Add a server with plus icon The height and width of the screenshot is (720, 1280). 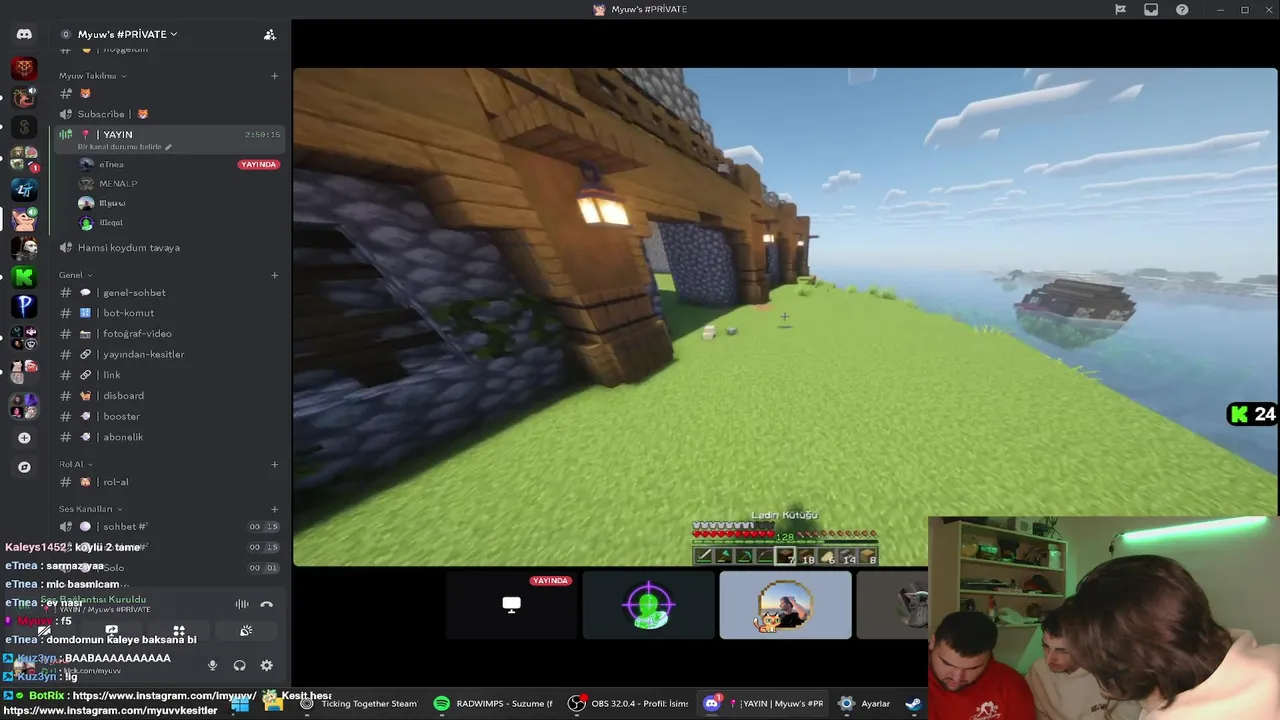[24, 438]
